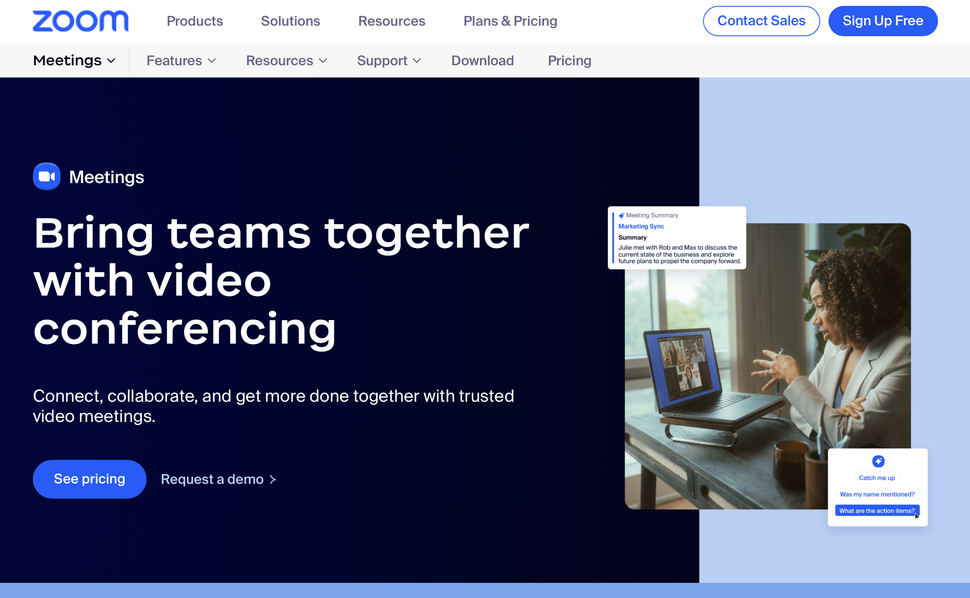Click the Sign Up Free button
The height and width of the screenshot is (598, 970).
(x=883, y=20)
